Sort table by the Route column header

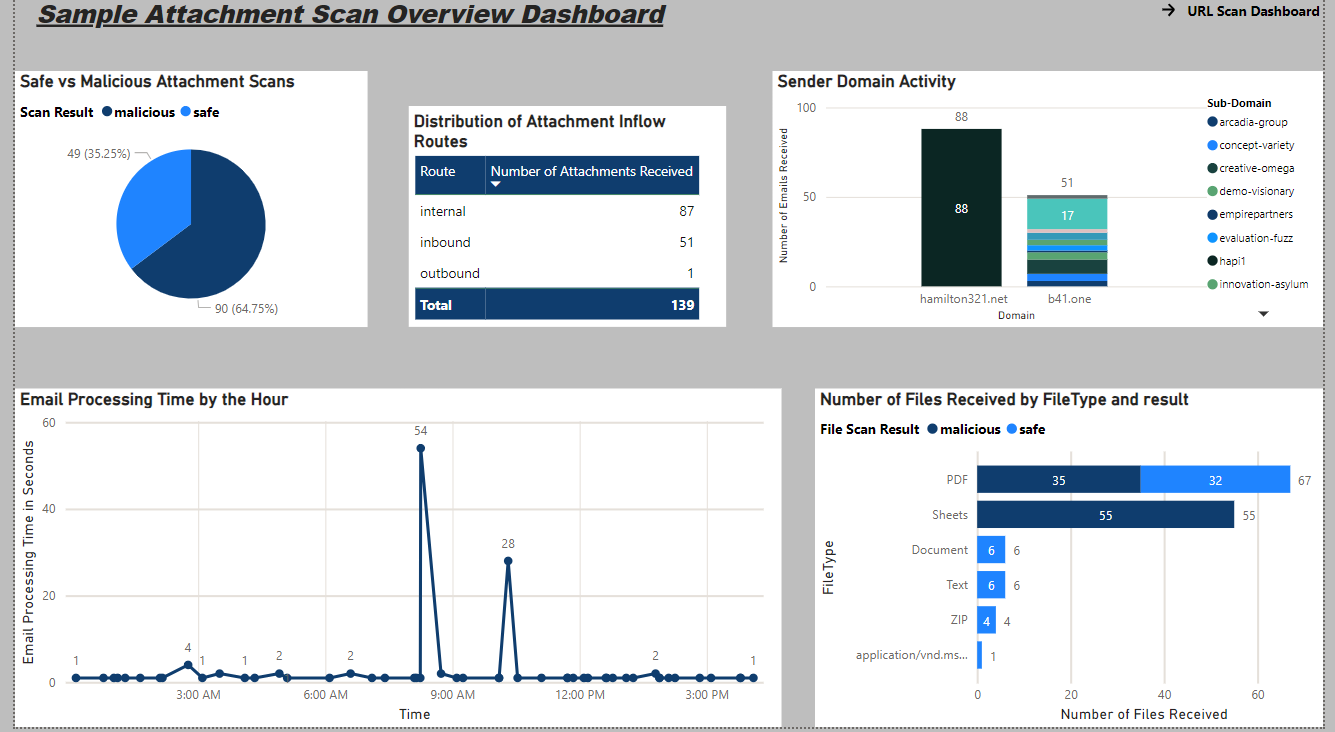pos(438,172)
